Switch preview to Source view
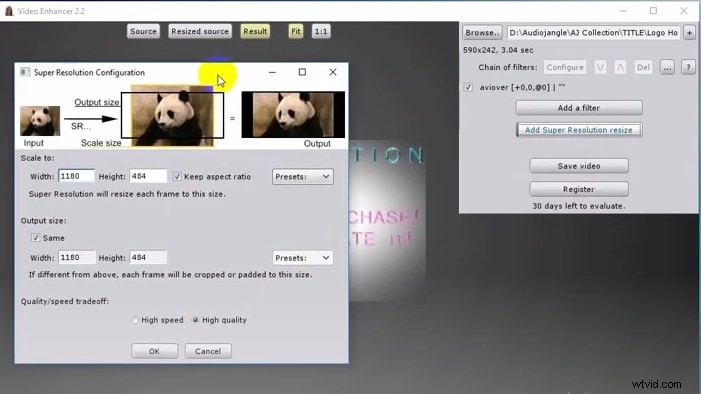Viewport: 701px width, 394px height. click(x=143, y=31)
